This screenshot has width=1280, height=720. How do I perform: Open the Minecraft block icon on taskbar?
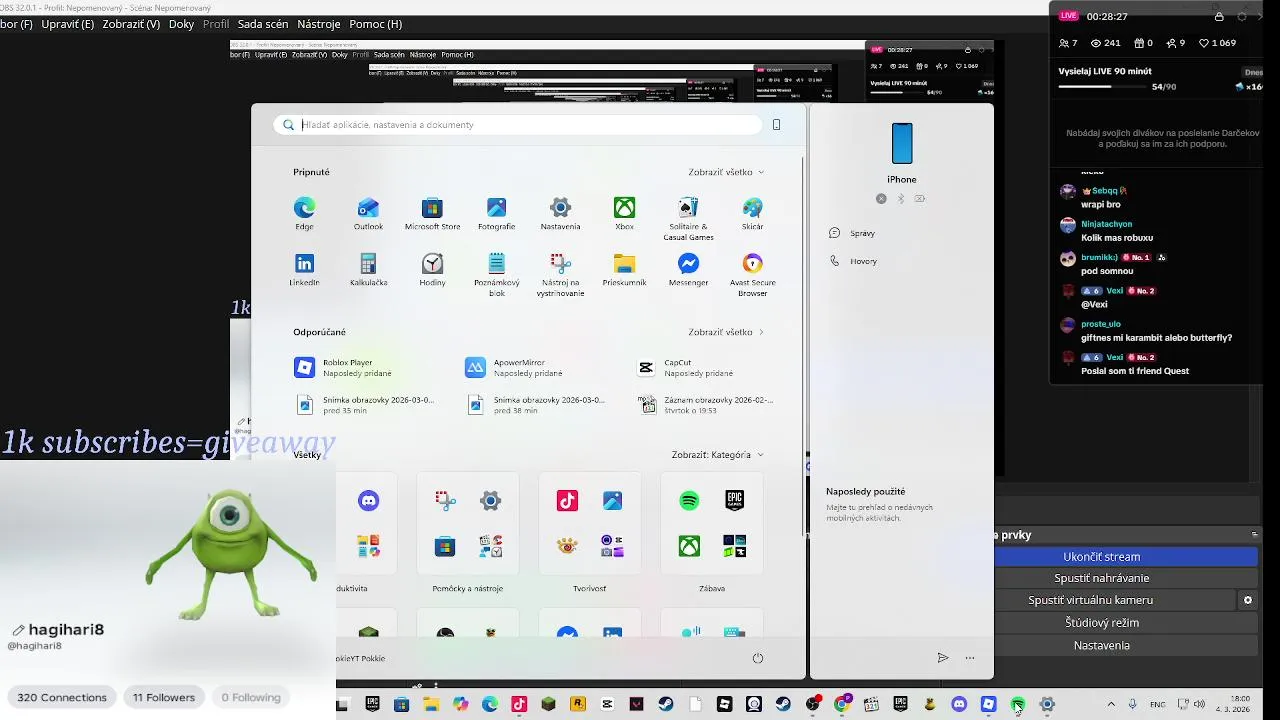548,704
